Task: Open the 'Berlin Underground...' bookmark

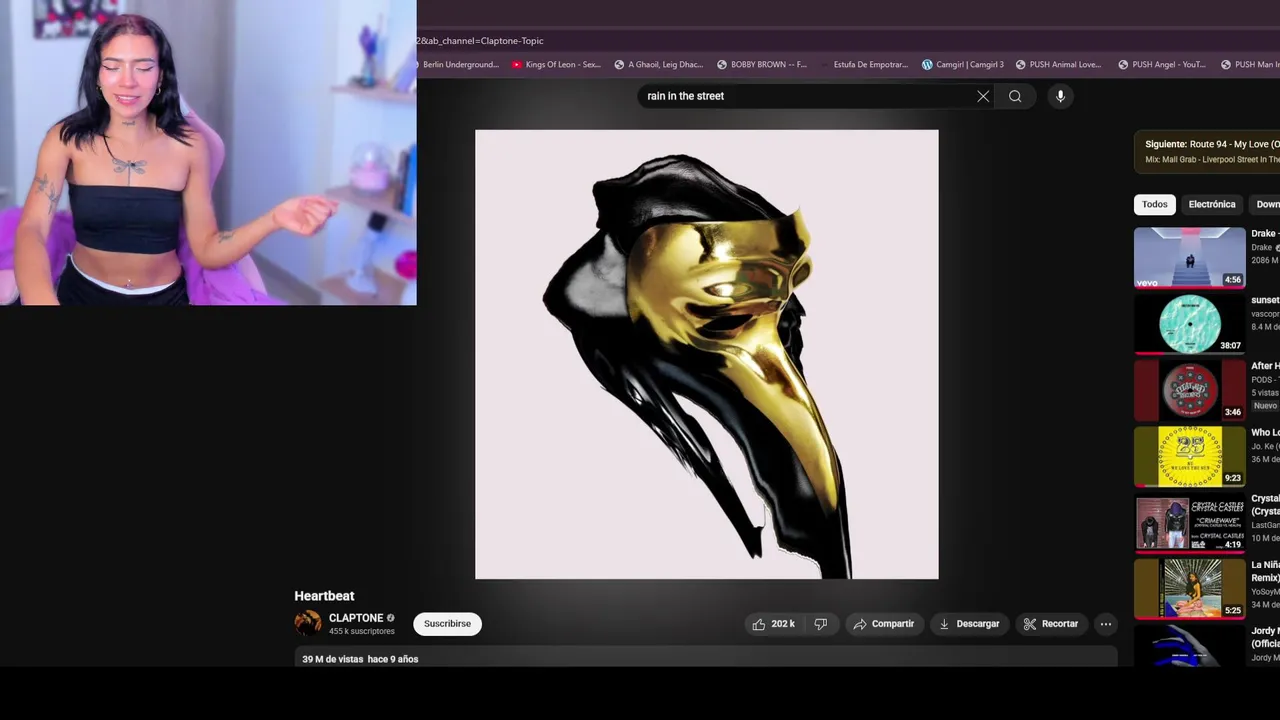Action: pyautogui.click(x=460, y=64)
